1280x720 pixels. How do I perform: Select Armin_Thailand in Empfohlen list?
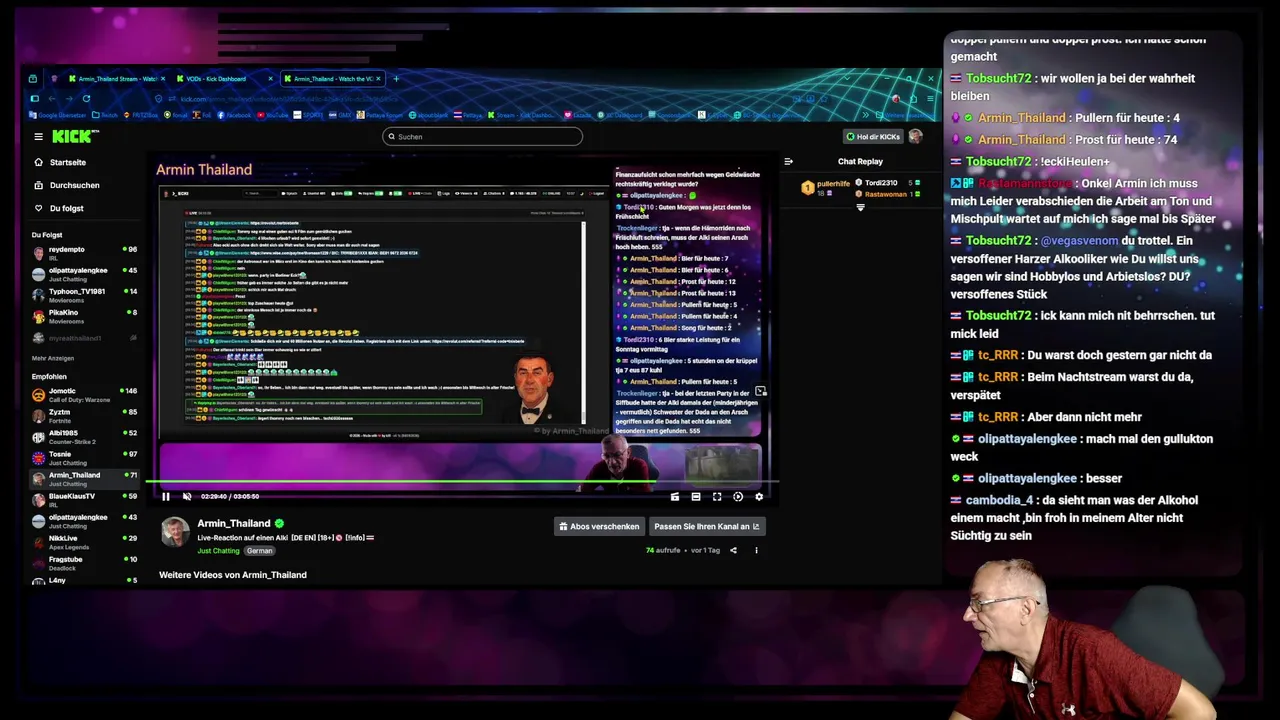click(x=84, y=479)
